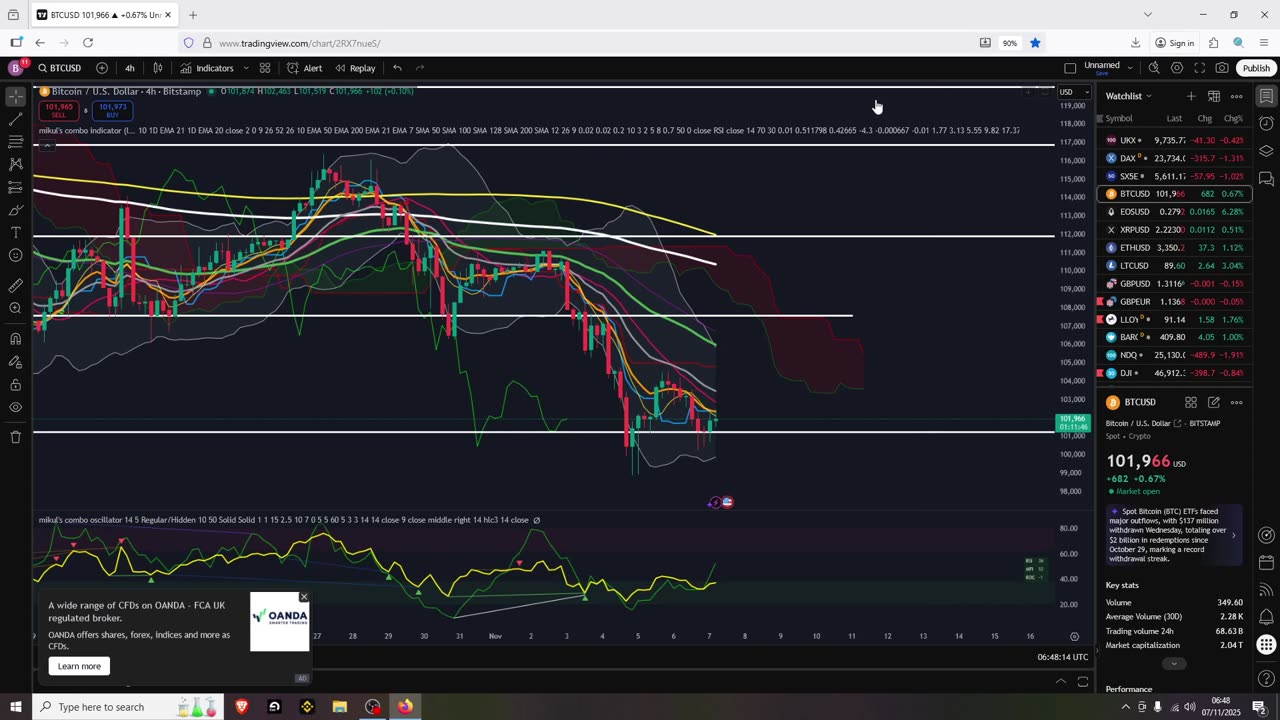Select the XRPUSD watchlist row
Viewport: 1280px width, 720px height.
pyautogui.click(x=1174, y=230)
